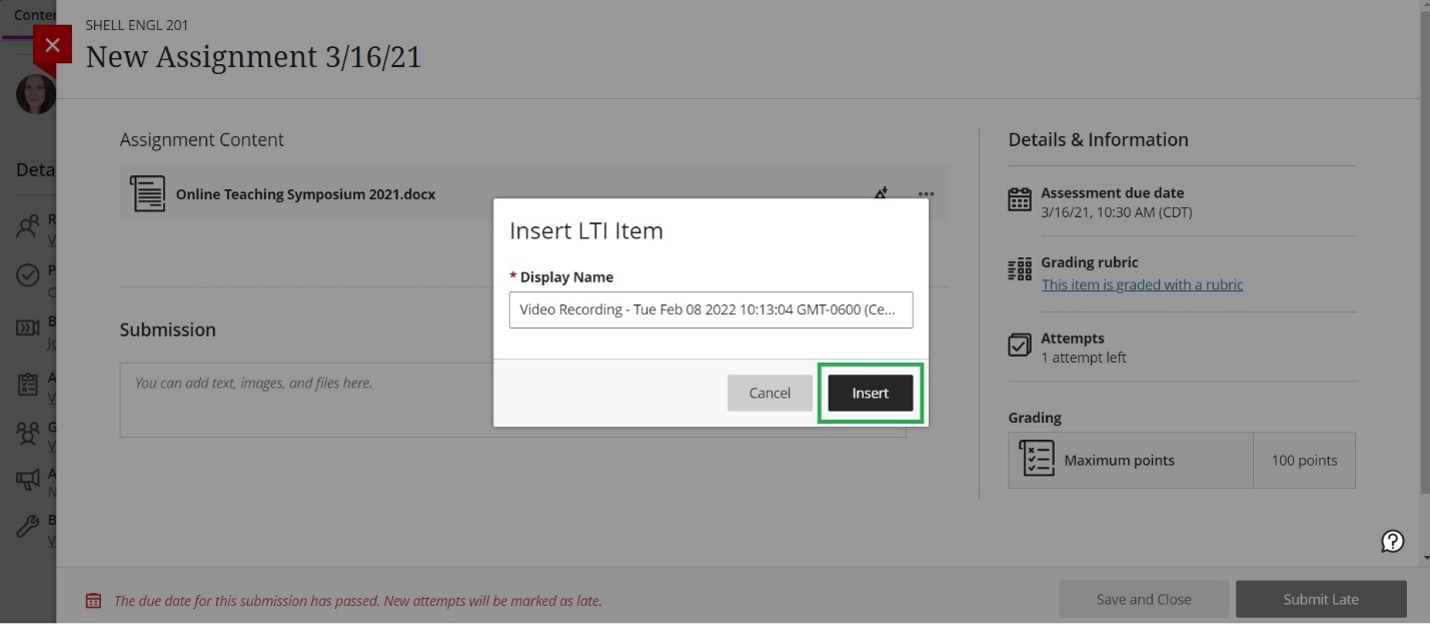The image size is (1430, 626).
Task: Click the announcements megaphone sidebar icon
Action: (28, 480)
